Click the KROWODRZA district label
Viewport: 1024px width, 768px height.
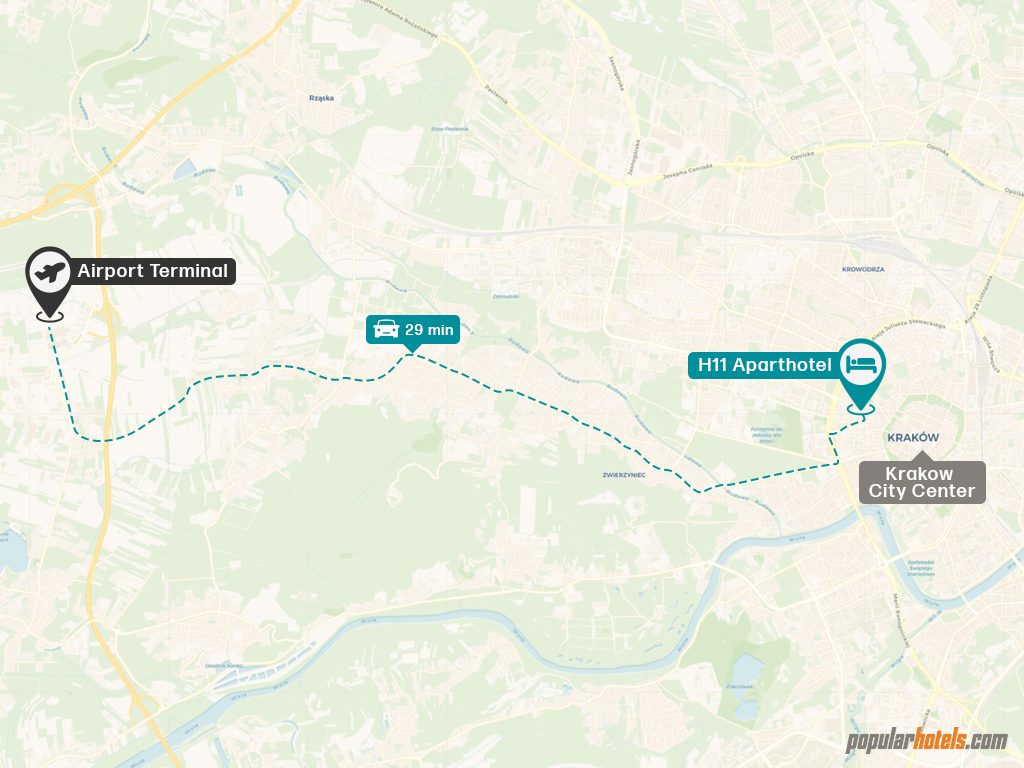[x=863, y=269]
